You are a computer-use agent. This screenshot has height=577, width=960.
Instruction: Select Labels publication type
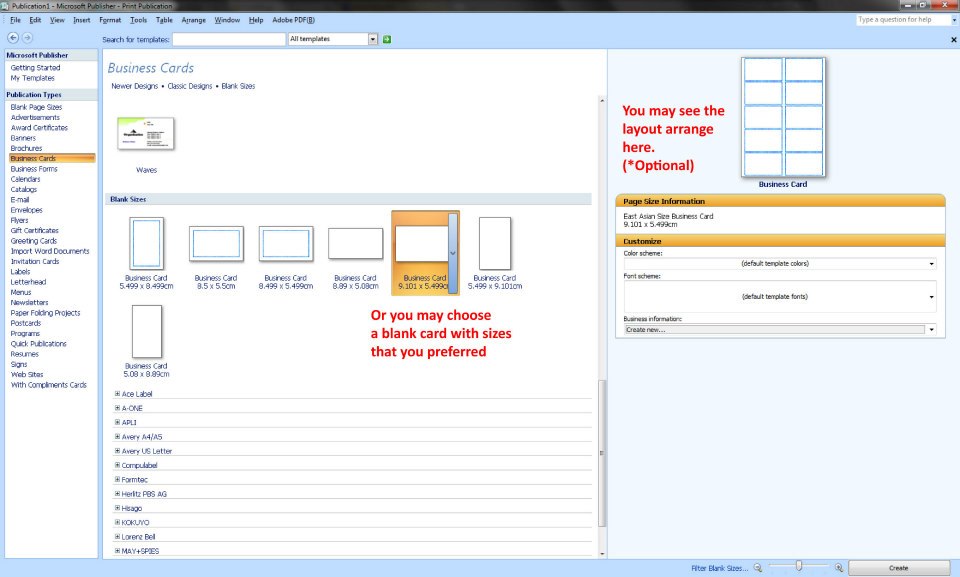coord(20,272)
